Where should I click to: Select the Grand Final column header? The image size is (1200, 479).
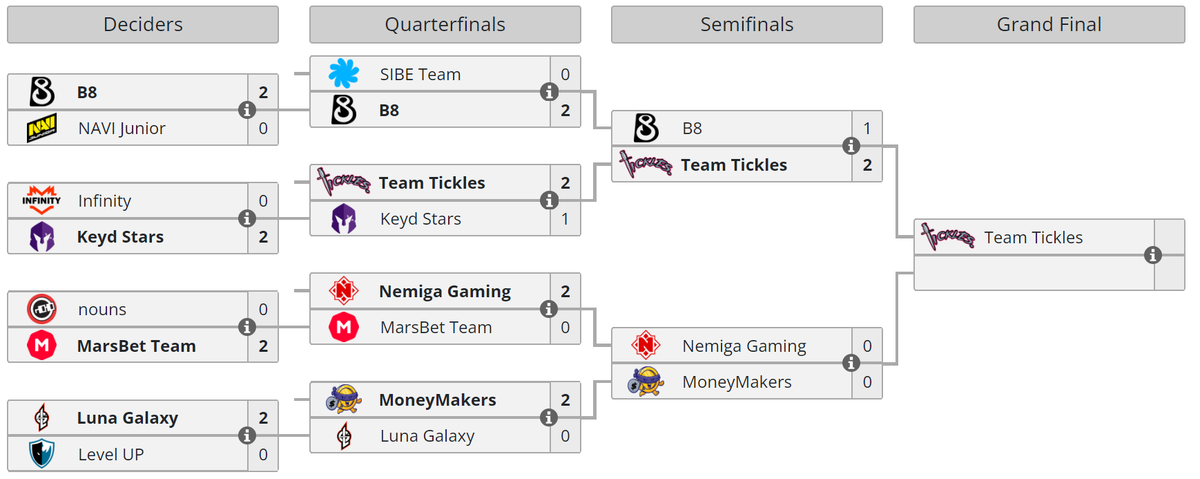pos(1049,25)
